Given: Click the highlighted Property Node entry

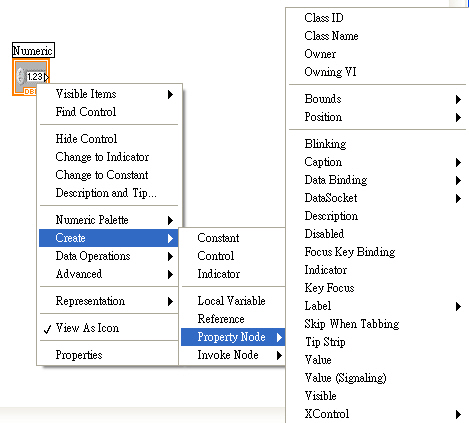Looking at the screenshot, I should point(233,337).
